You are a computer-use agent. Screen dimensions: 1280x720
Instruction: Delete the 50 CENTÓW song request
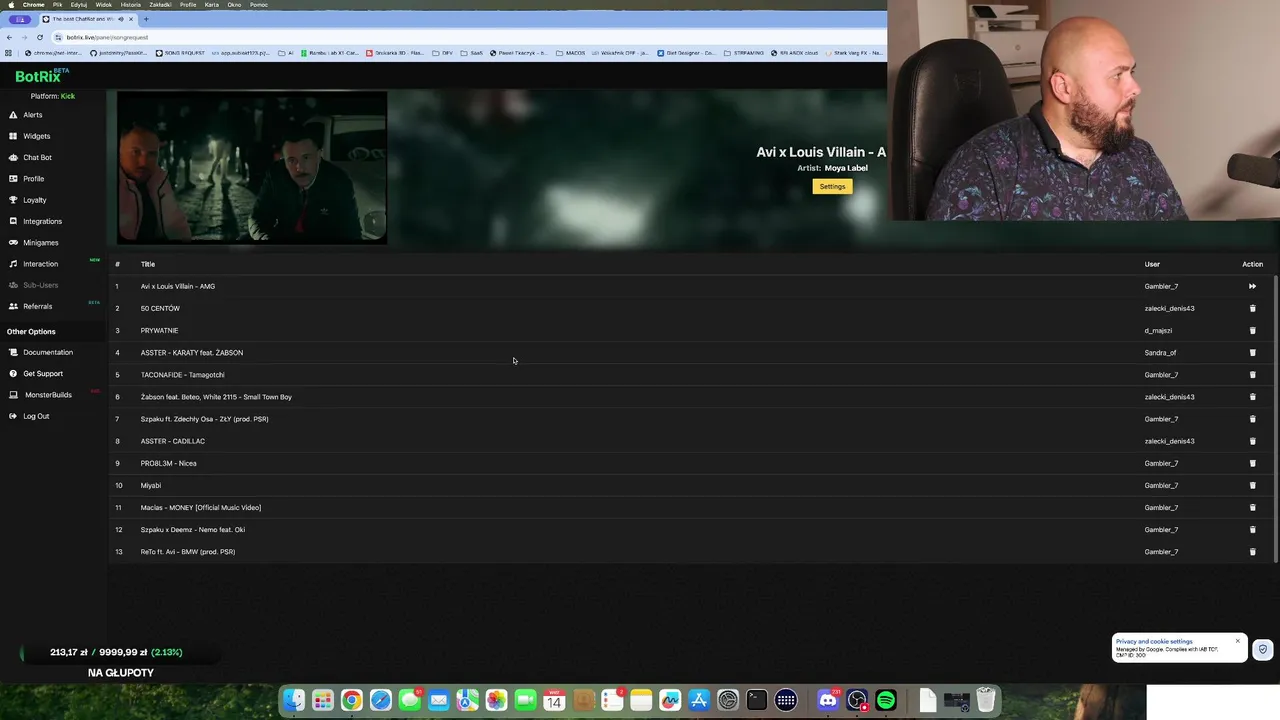pos(1252,308)
